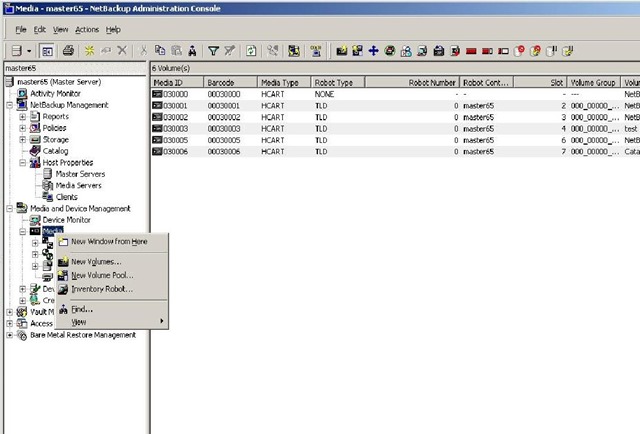Viewport: 640px width, 434px height.
Task: Click barcode cell 00030005
Action: click(x=224, y=140)
